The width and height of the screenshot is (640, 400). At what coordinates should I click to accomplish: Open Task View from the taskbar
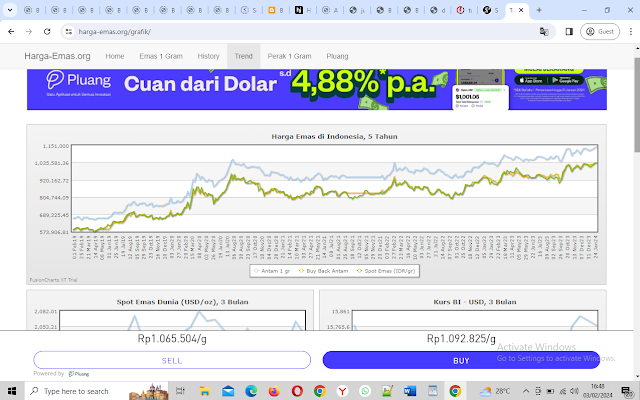(180, 391)
